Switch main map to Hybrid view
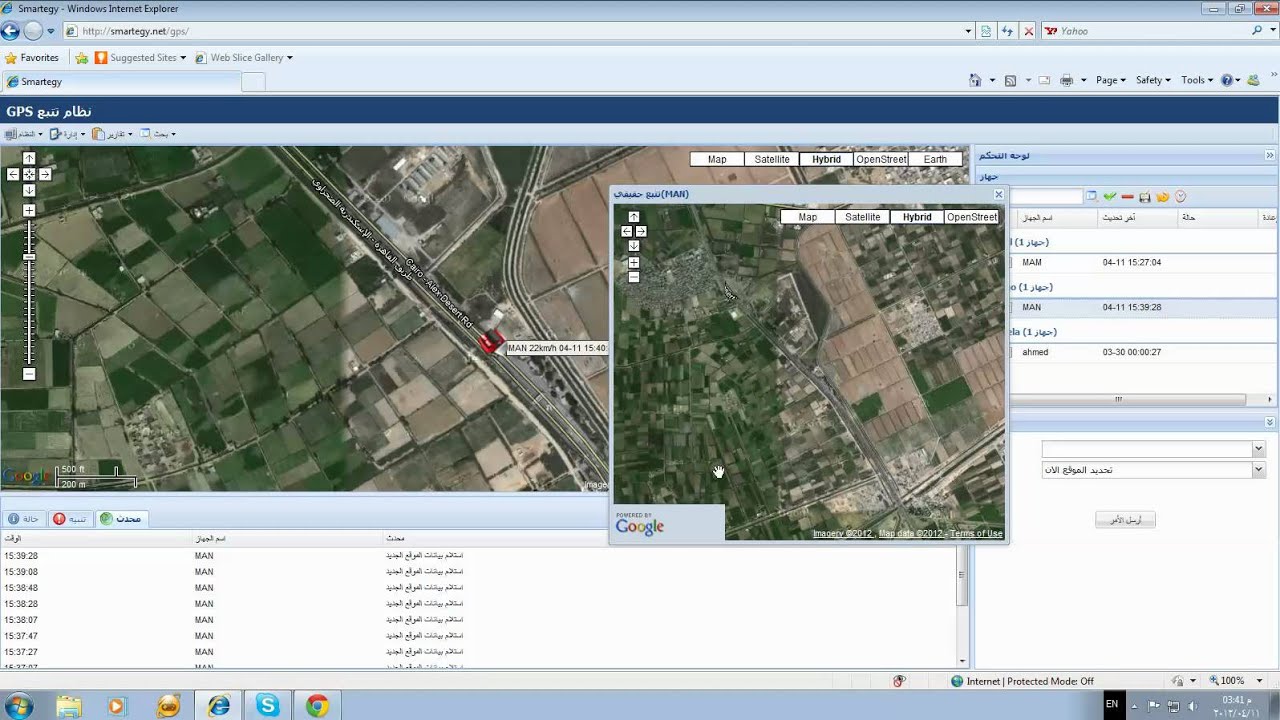This screenshot has width=1280, height=720. click(x=826, y=159)
